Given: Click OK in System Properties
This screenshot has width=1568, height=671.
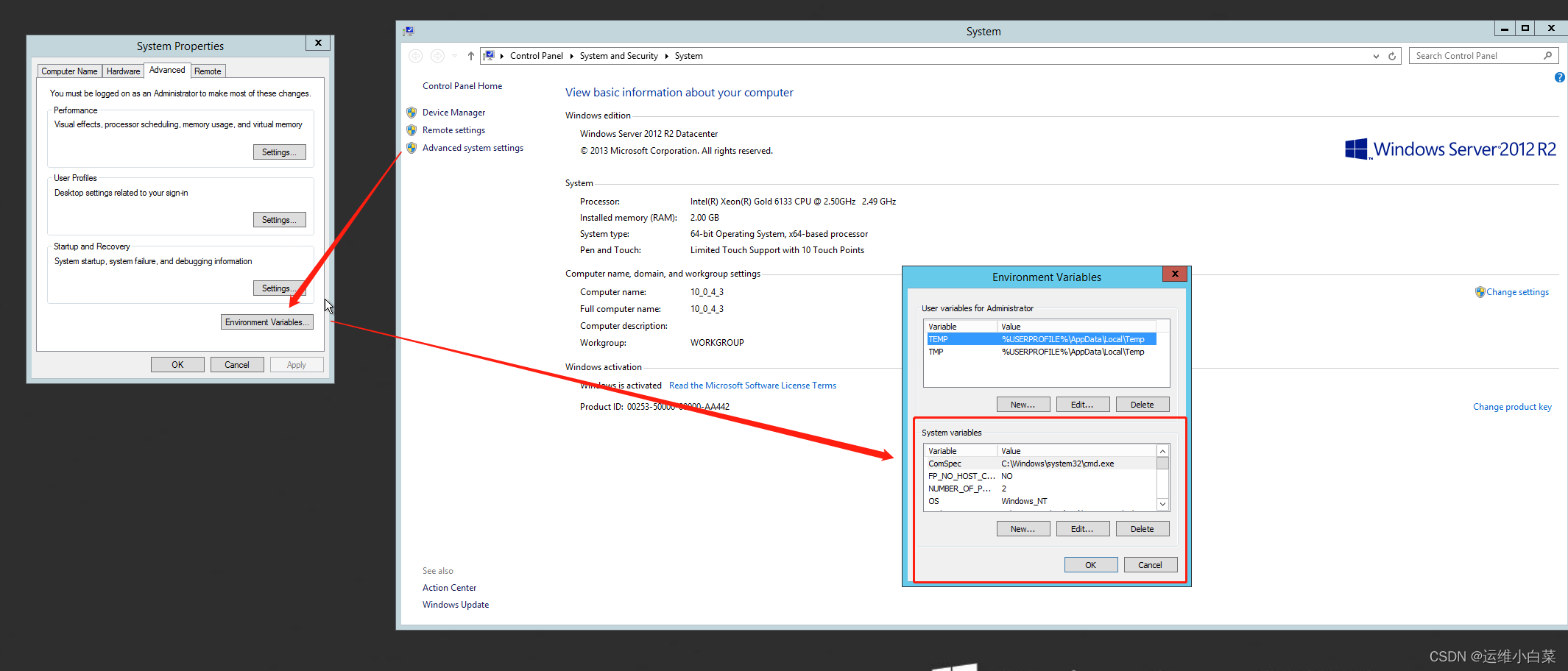Looking at the screenshot, I should 177,365.
